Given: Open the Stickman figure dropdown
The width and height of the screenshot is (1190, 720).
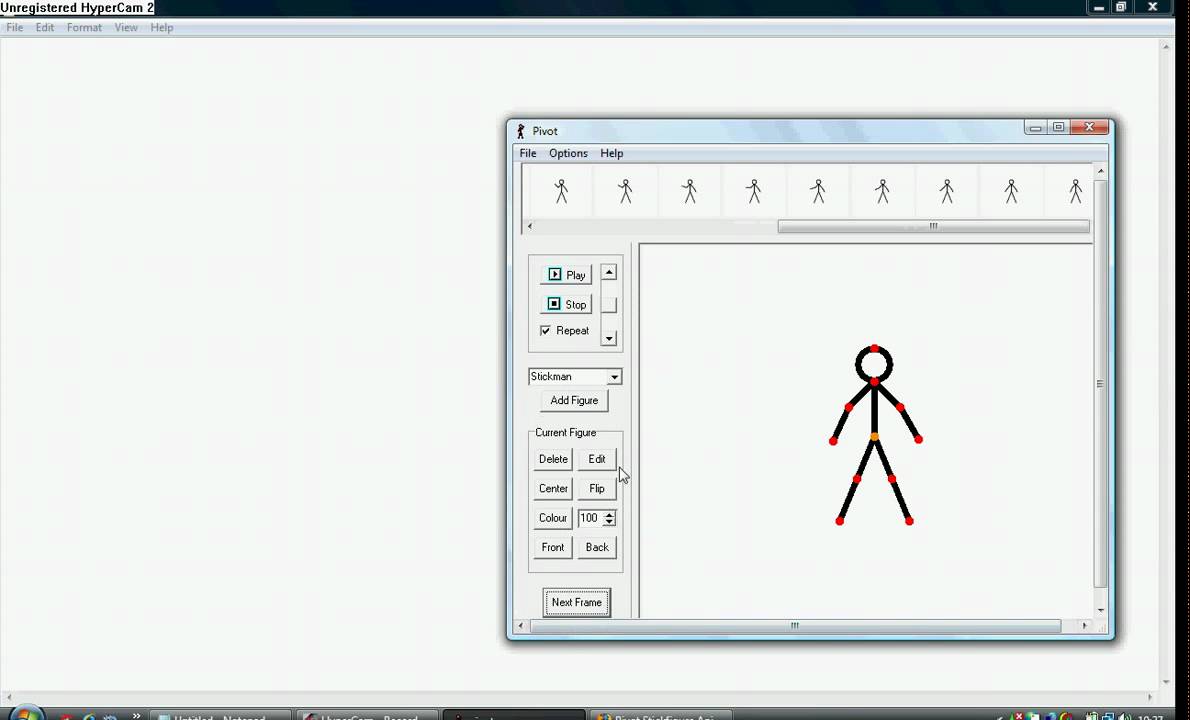Looking at the screenshot, I should click(x=614, y=376).
